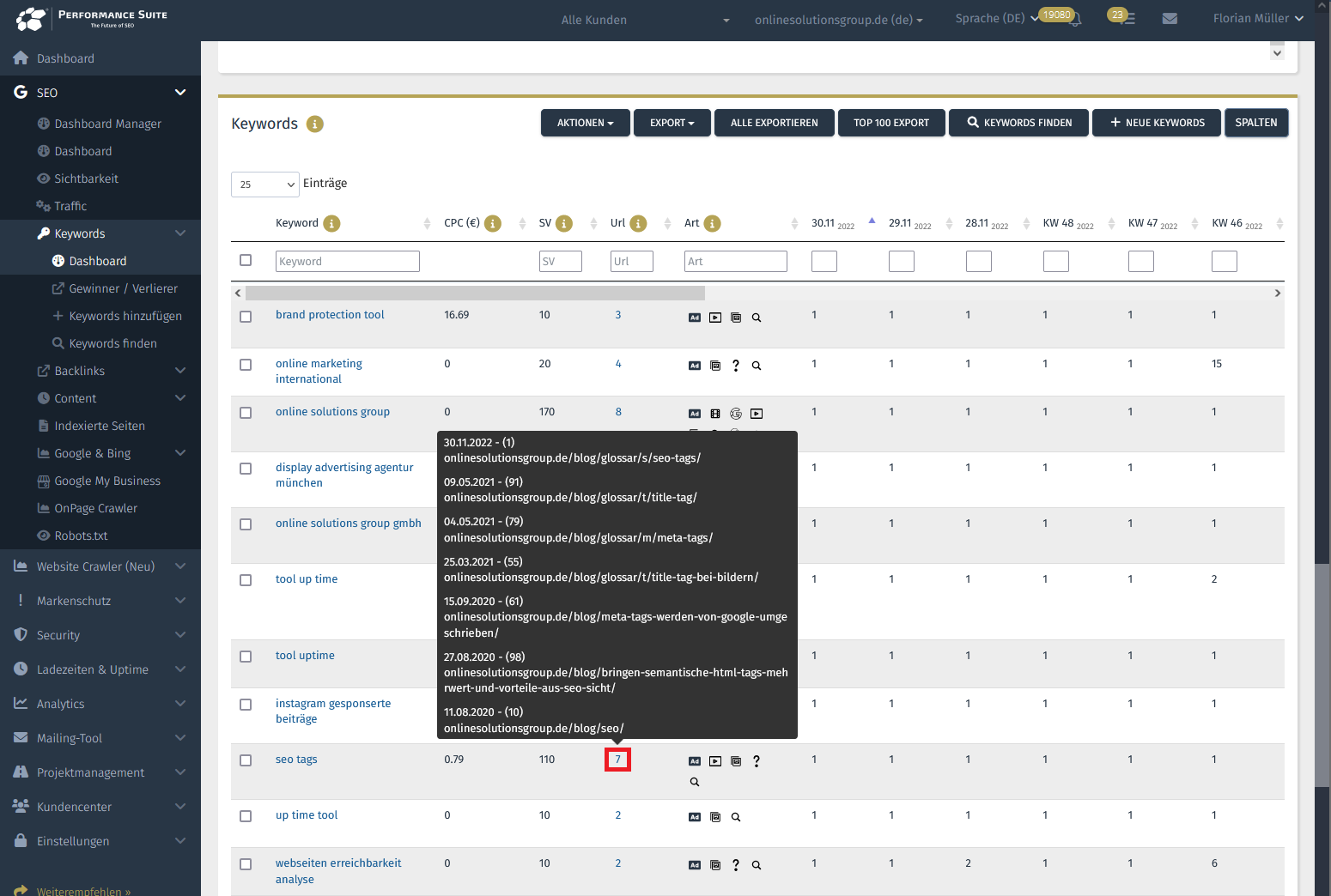The width and height of the screenshot is (1331, 896).
Task: Click the SV filter input field
Action: (x=561, y=262)
